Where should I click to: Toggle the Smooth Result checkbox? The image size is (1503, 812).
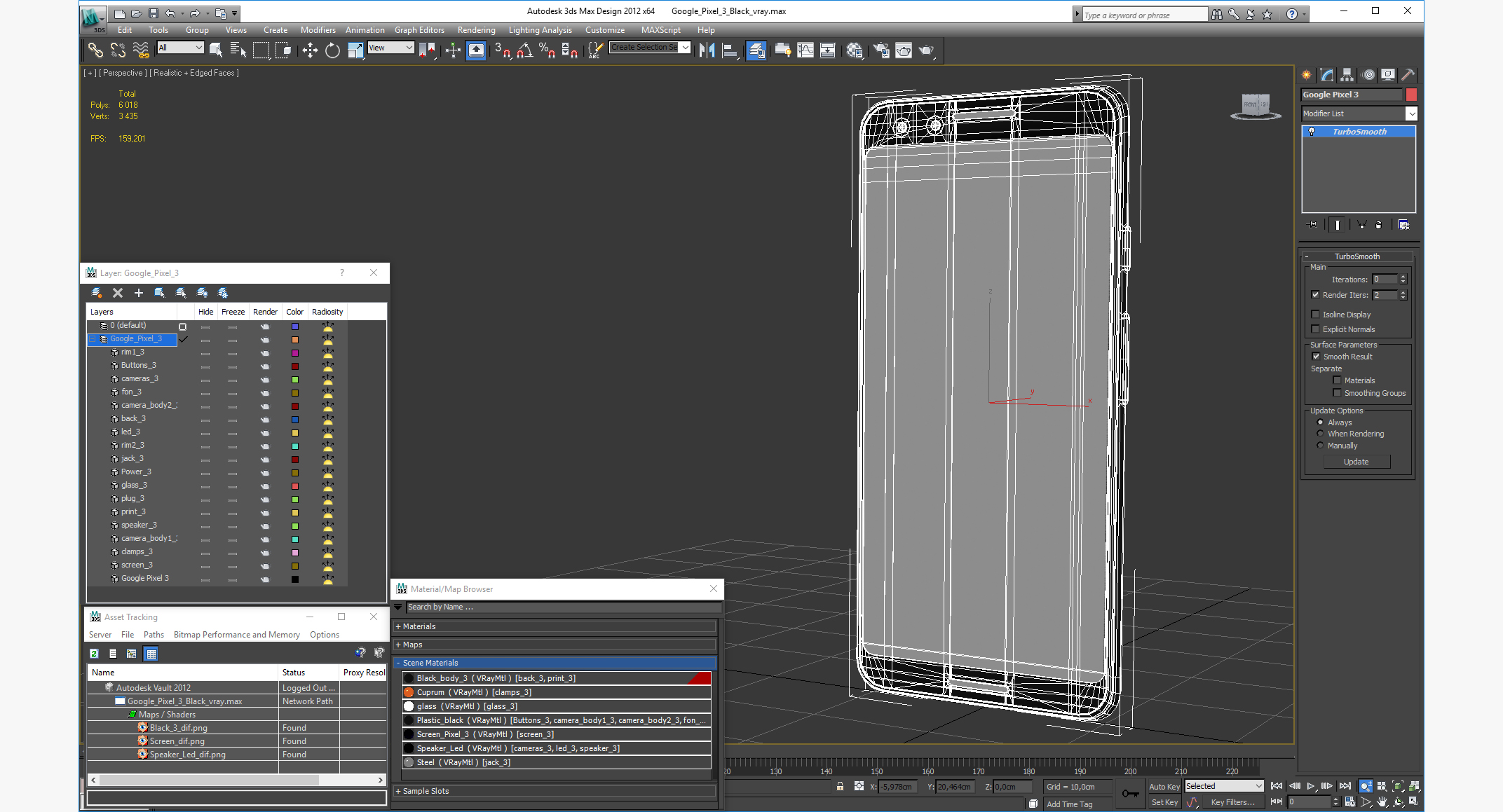click(1316, 357)
